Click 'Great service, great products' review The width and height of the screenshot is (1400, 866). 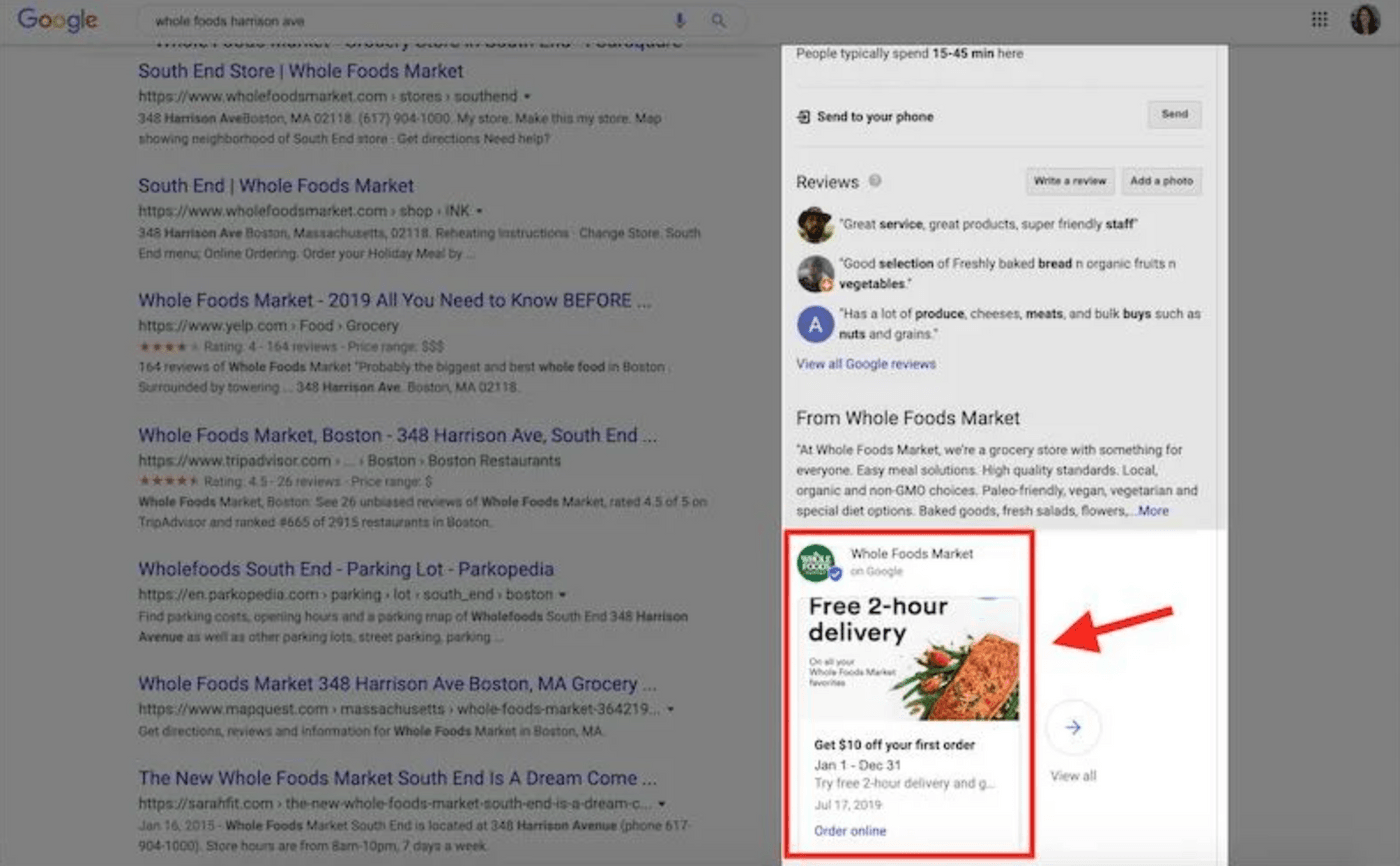point(989,225)
